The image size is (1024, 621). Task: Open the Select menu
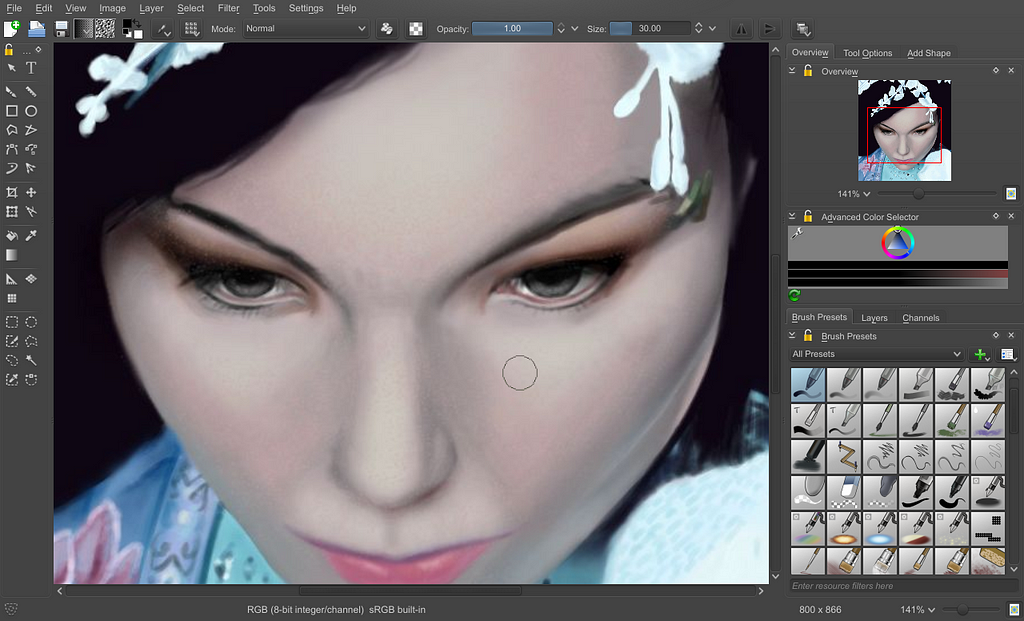pos(191,8)
